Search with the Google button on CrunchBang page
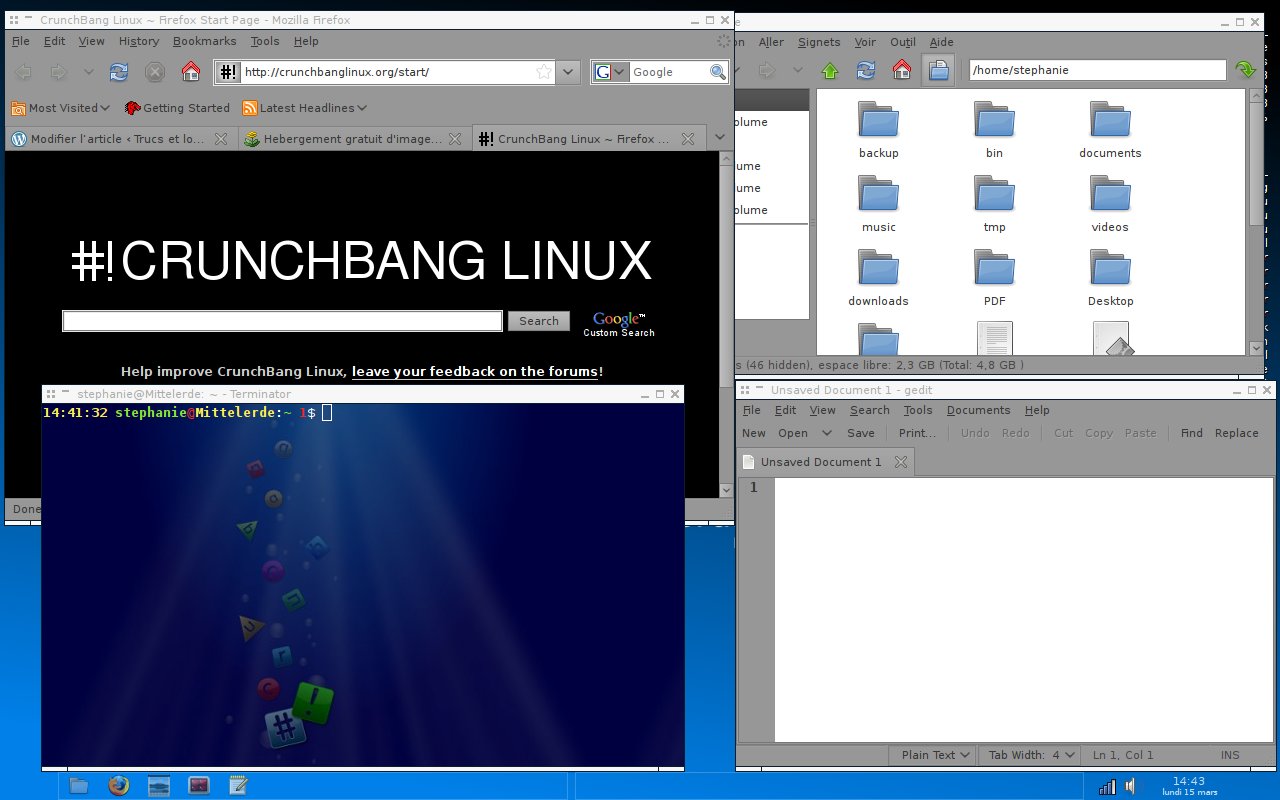Screen dimensions: 1280x800 pyautogui.click(x=538, y=320)
